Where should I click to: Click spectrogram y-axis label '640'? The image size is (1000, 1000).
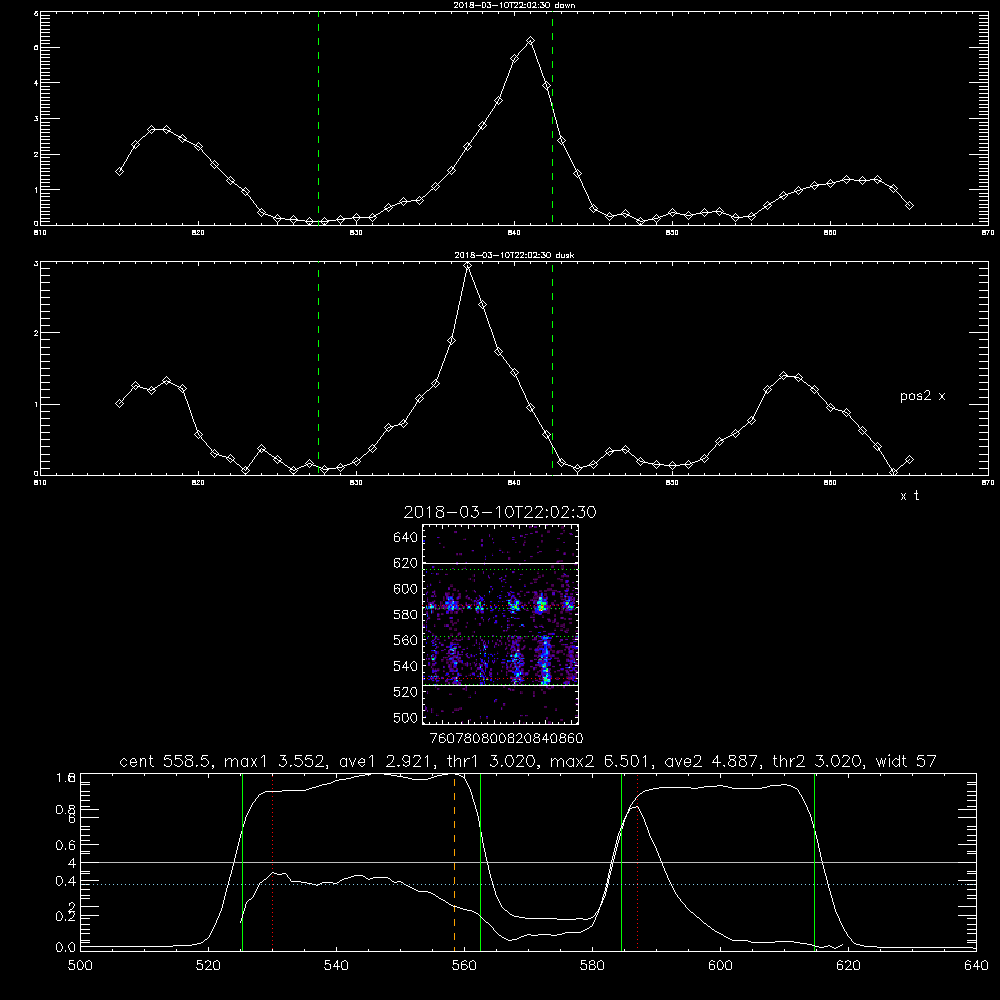(x=405, y=538)
